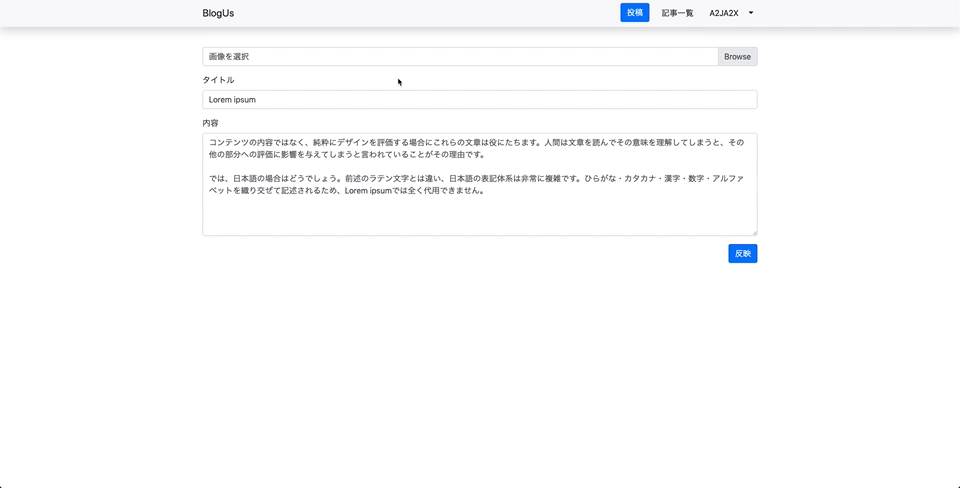The width and height of the screenshot is (960, 488).
Task: Click empty space at bottom of textarea
Action: click(x=479, y=220)
